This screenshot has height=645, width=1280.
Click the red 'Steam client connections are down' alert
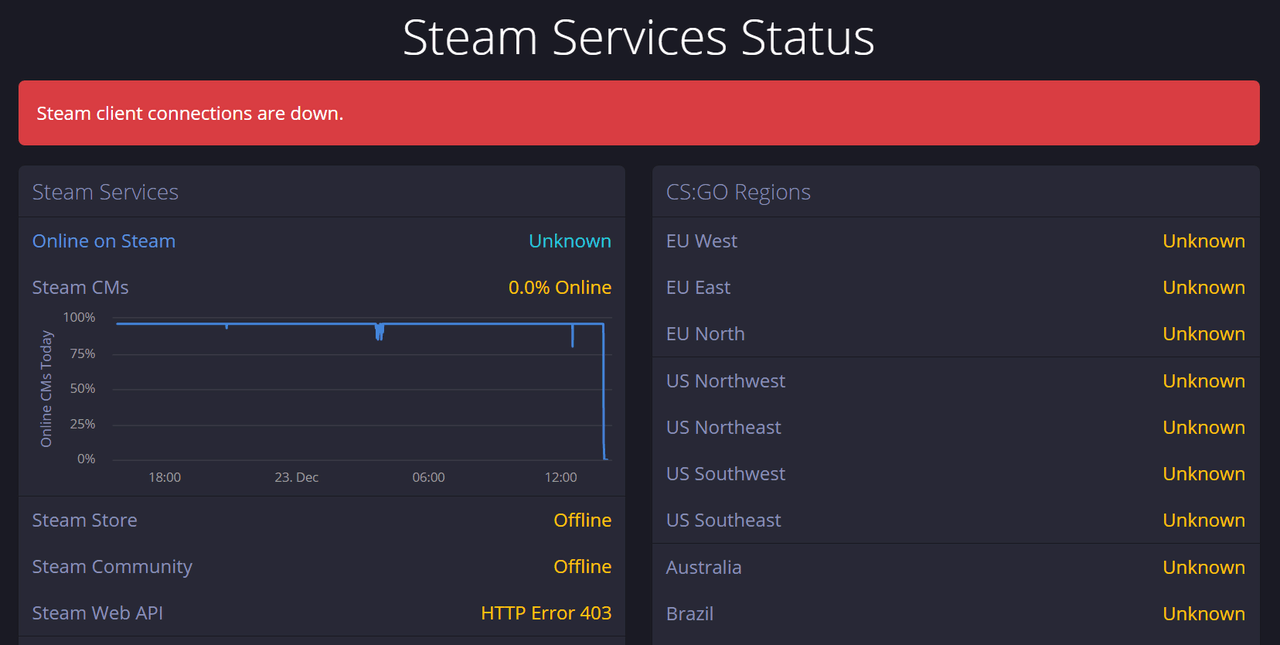[639, 113]
